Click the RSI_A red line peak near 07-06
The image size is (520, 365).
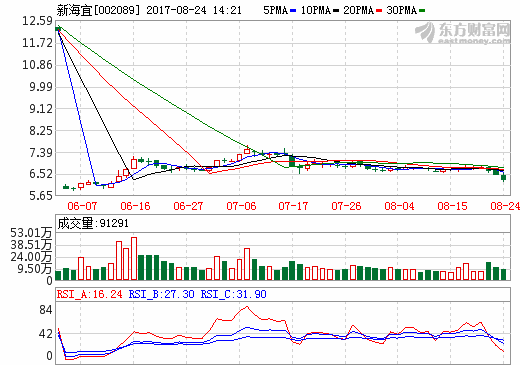pos(247,307)
